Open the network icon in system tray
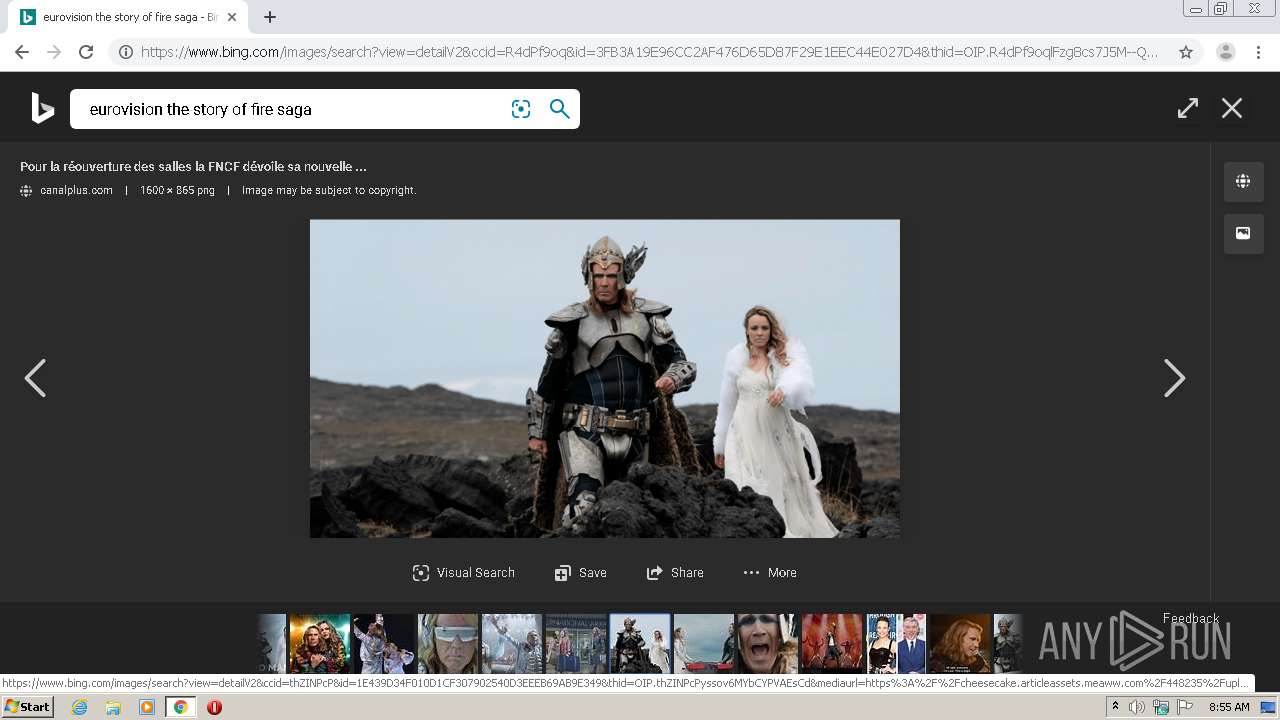This screenshot has height=720, width=1280. click(x=1161, y=707)
